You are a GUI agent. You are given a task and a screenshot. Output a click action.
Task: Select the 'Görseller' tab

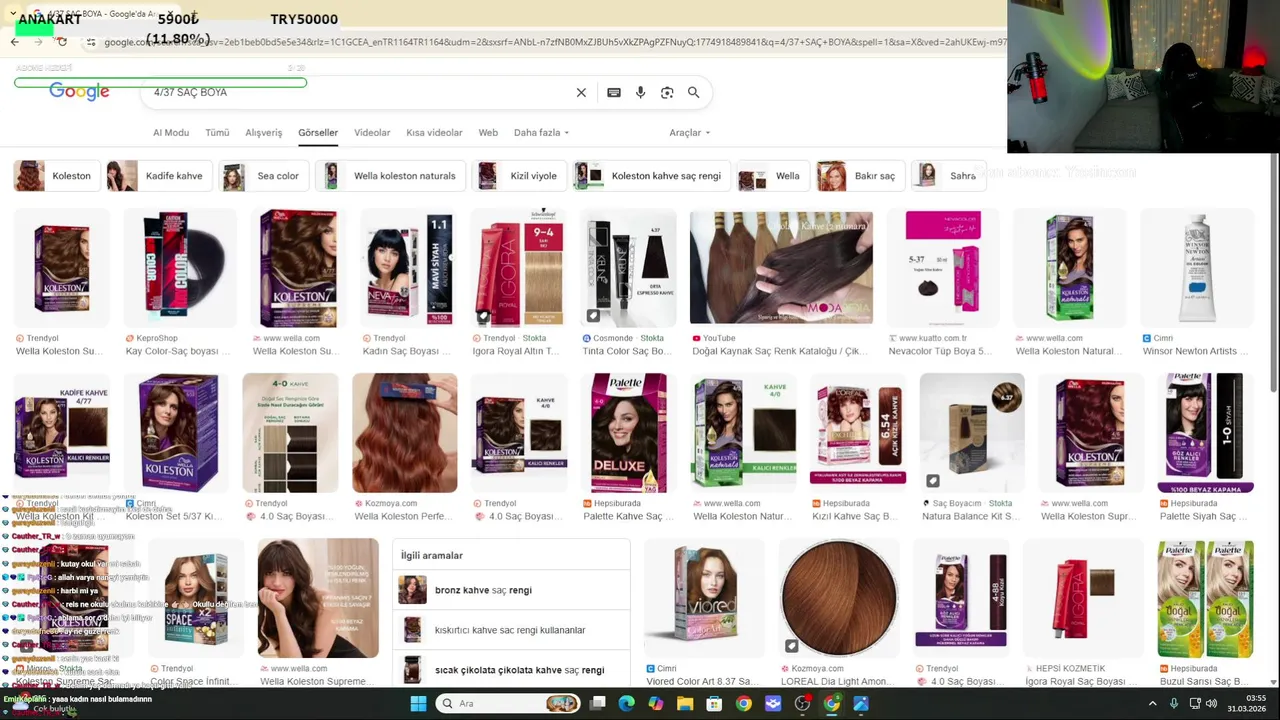click(318, 132)
